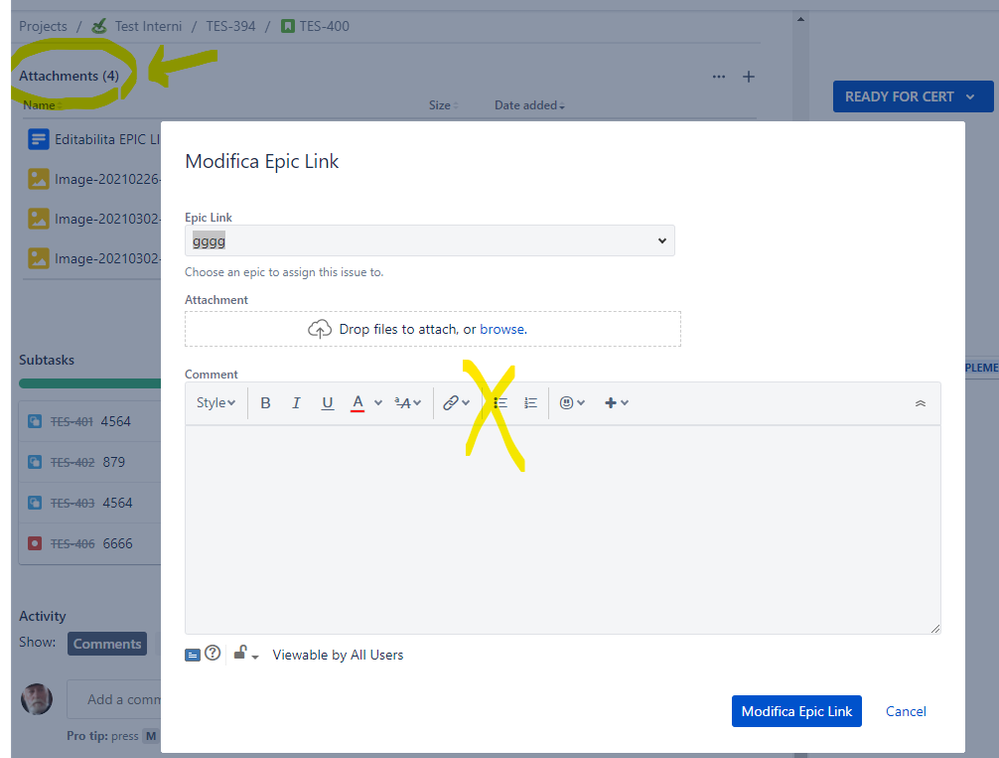Open subtask TES-403
The height and width of the screenshot is (758, 999).
(72, 503)
